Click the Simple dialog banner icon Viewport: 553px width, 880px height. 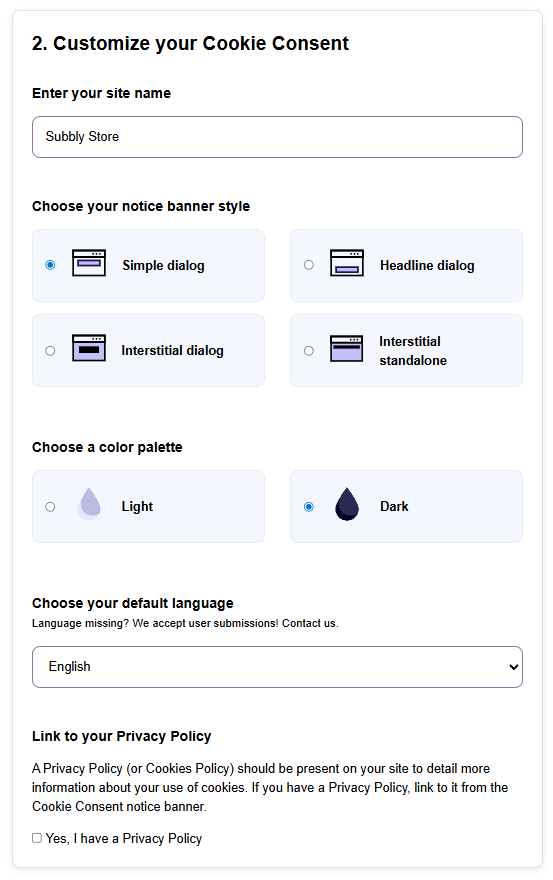coord(89,263)
